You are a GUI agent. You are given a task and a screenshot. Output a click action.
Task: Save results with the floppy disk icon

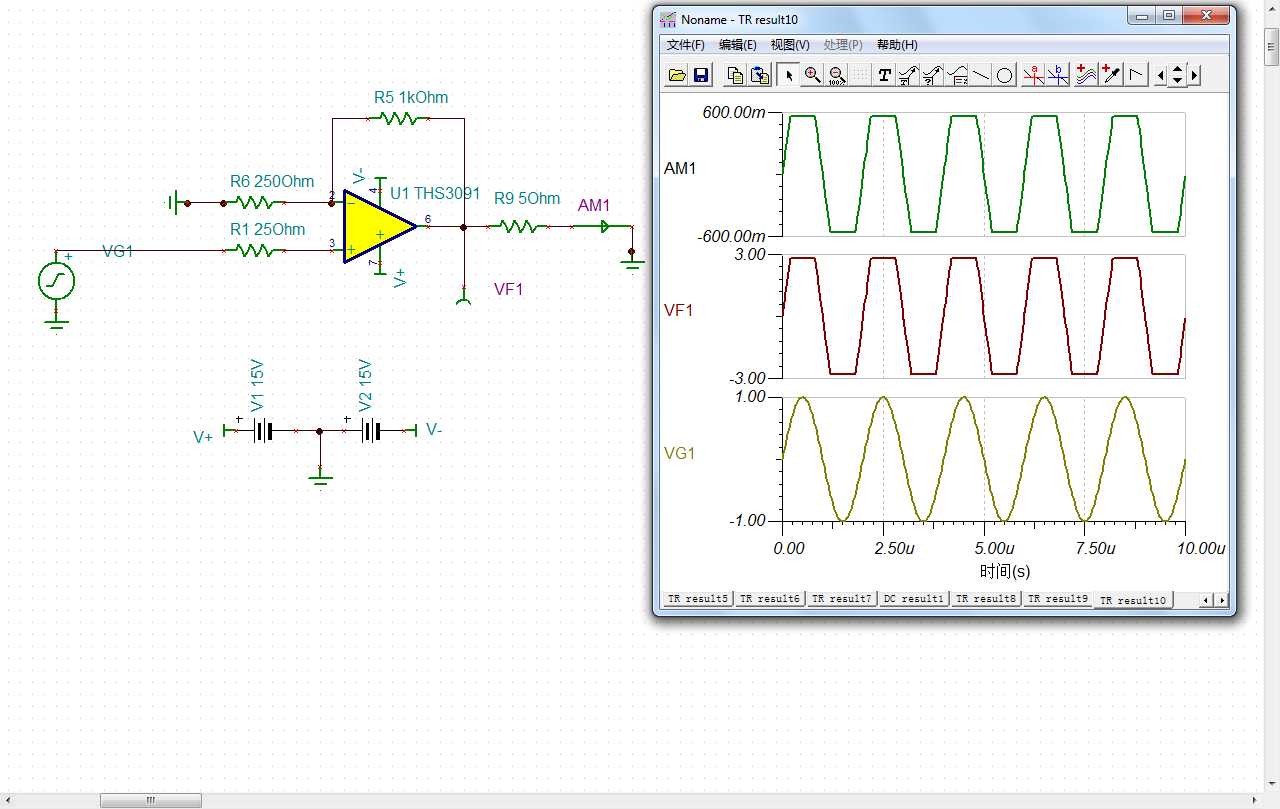(701, 75)
